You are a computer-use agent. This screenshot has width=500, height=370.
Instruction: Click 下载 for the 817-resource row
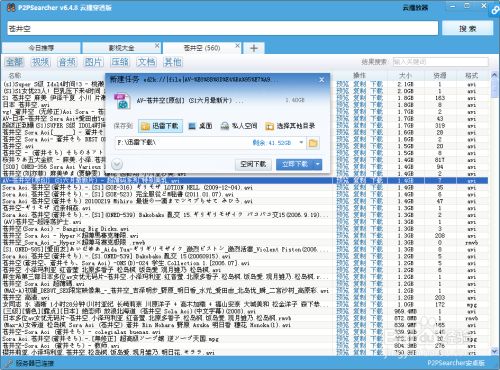click(377, 160)
